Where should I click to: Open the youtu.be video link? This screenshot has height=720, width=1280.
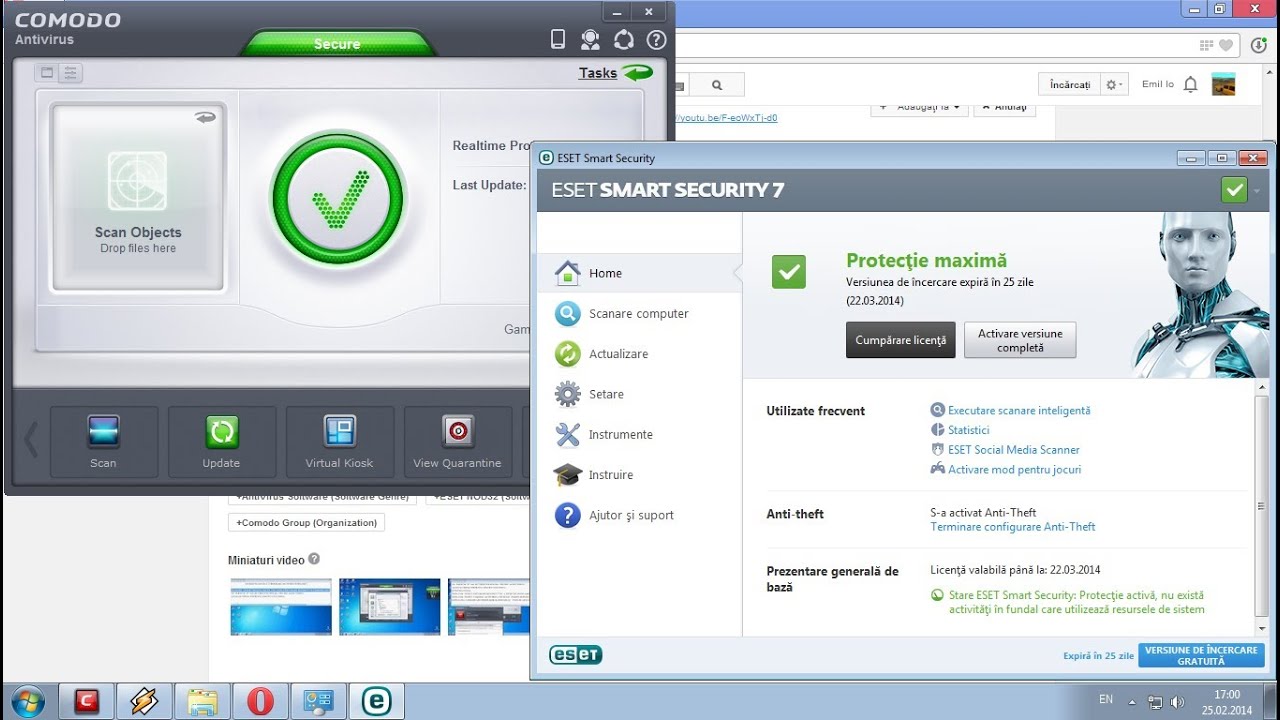[727, 118]
